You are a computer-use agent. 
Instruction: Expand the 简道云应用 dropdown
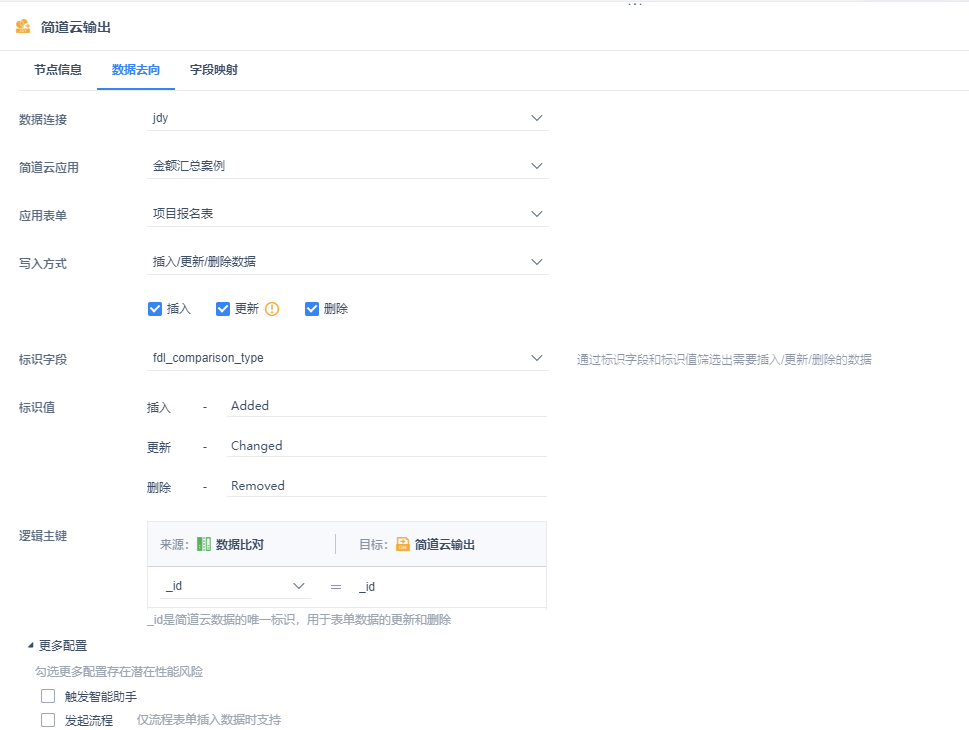(x=347, y=166)
